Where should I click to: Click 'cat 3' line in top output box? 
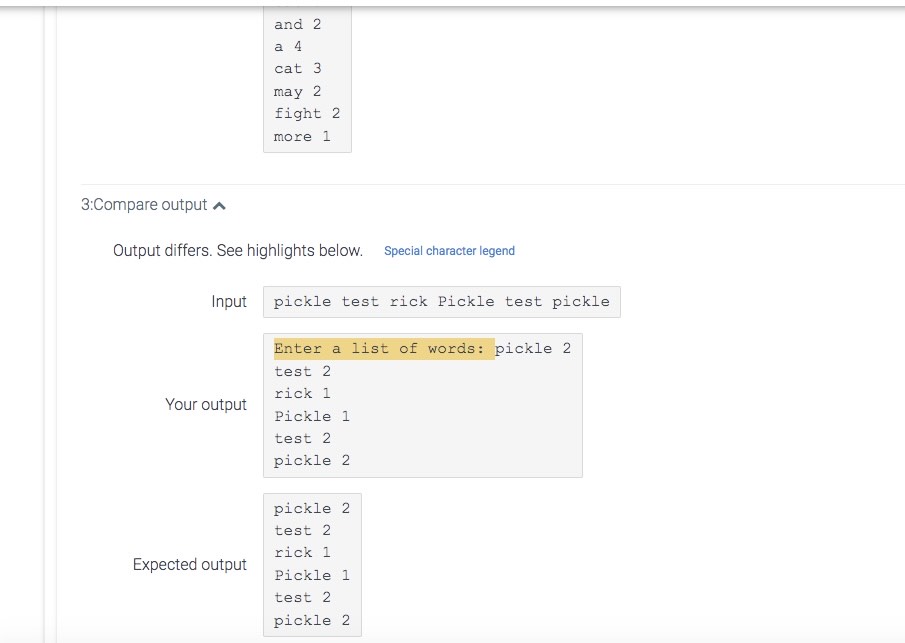(298, 69)
